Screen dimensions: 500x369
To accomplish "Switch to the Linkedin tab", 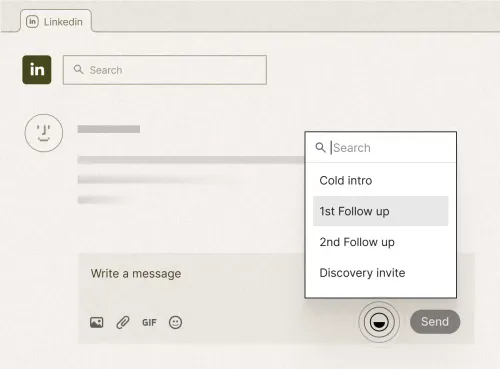I will [56, 21].
